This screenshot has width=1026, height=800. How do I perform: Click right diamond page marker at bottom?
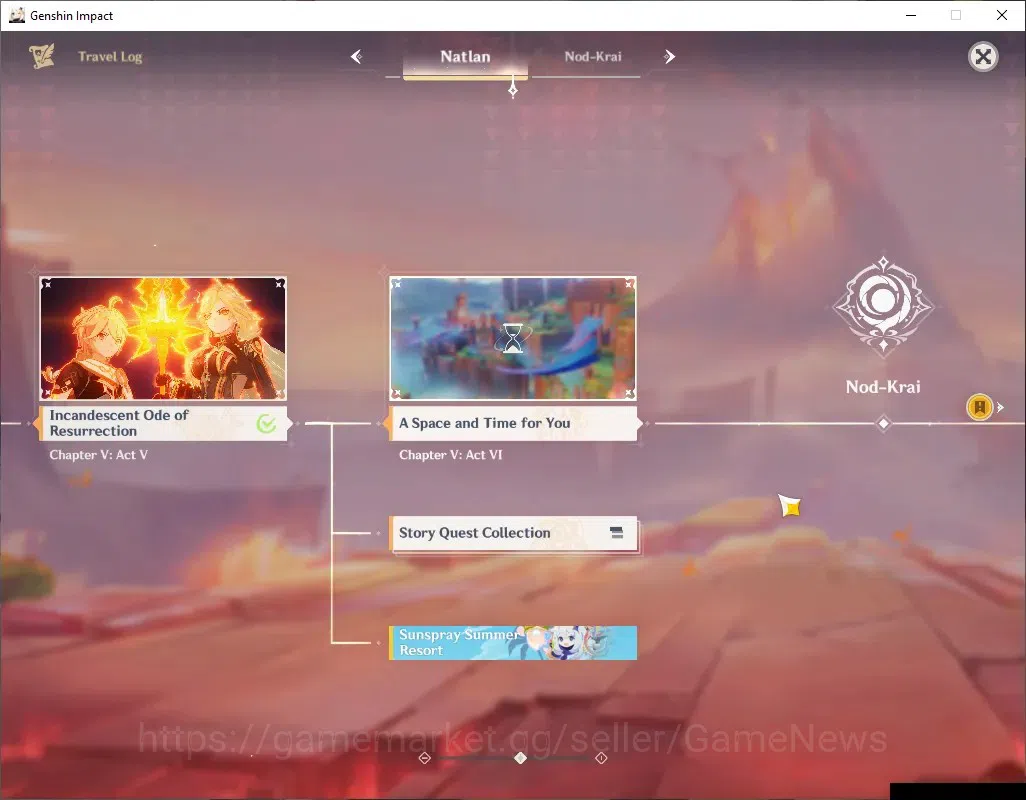601,758
